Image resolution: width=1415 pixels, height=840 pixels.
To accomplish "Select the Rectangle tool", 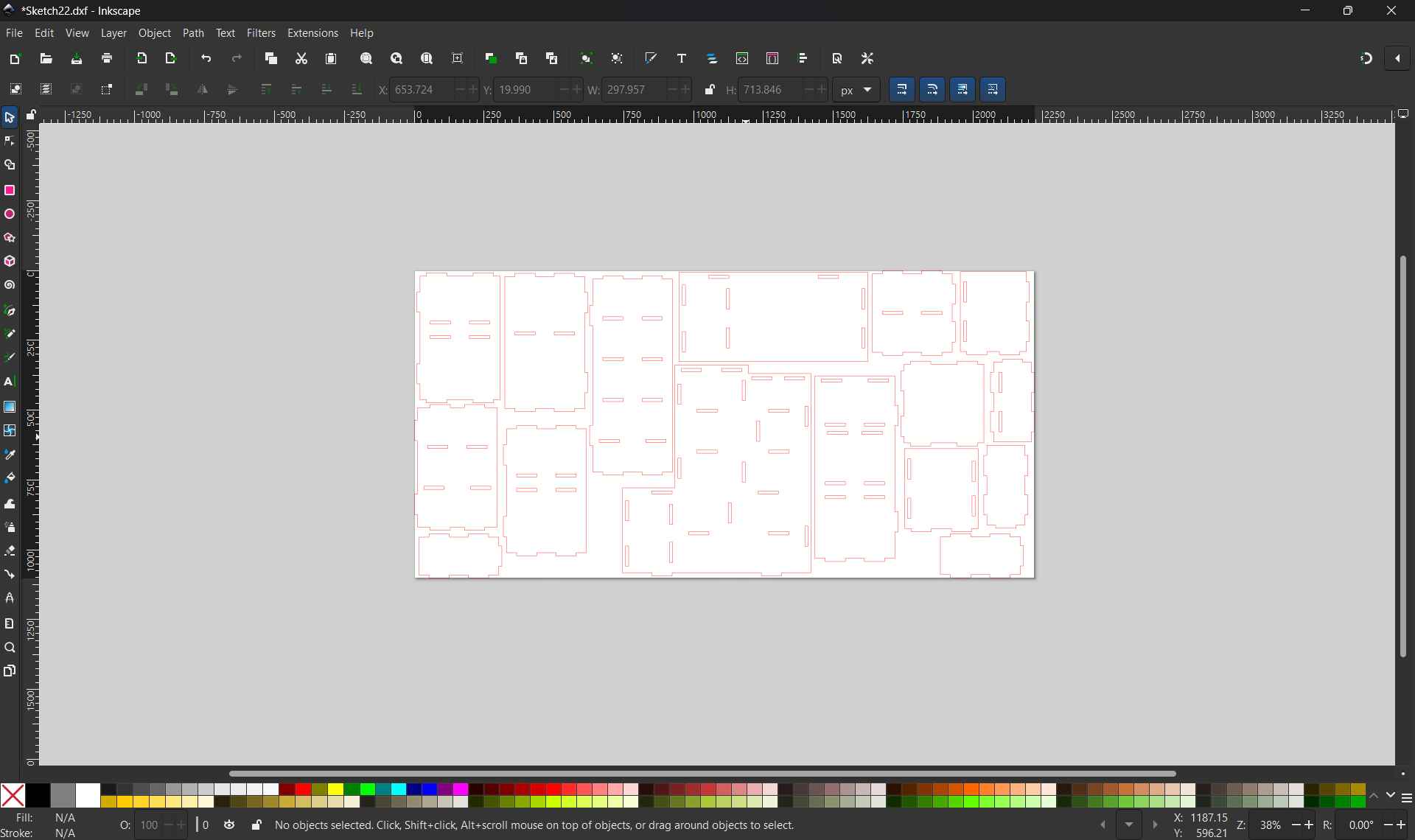I will click(x=10, y=190).
